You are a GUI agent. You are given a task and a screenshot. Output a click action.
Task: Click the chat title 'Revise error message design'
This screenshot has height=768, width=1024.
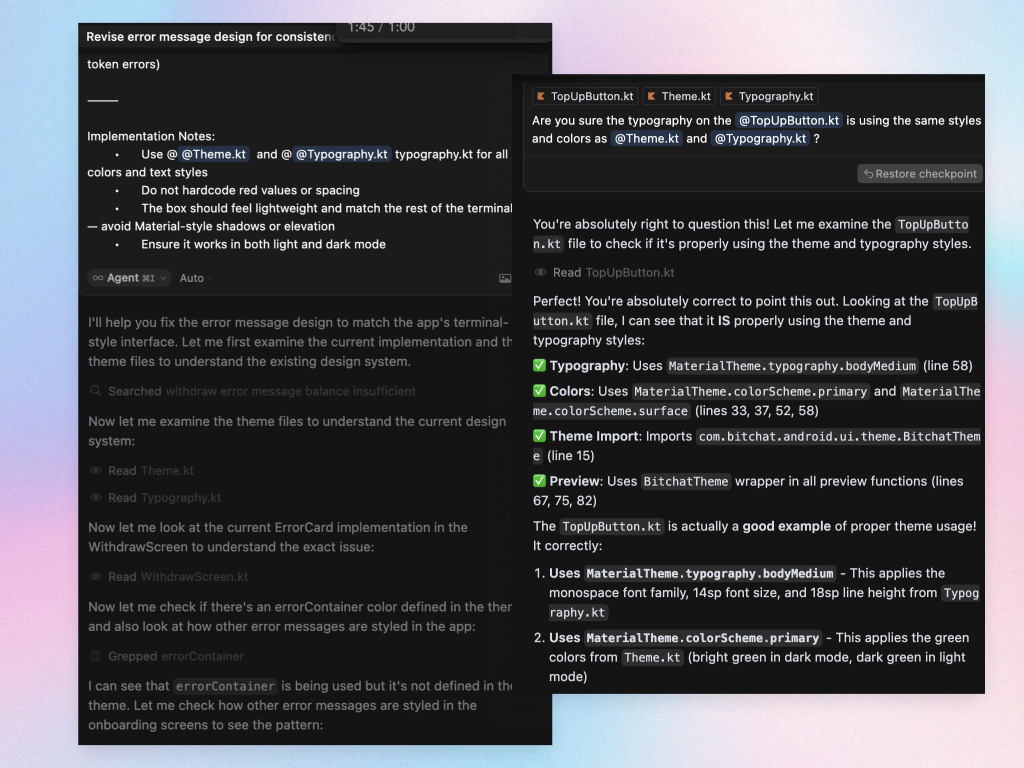pos(210,37)
